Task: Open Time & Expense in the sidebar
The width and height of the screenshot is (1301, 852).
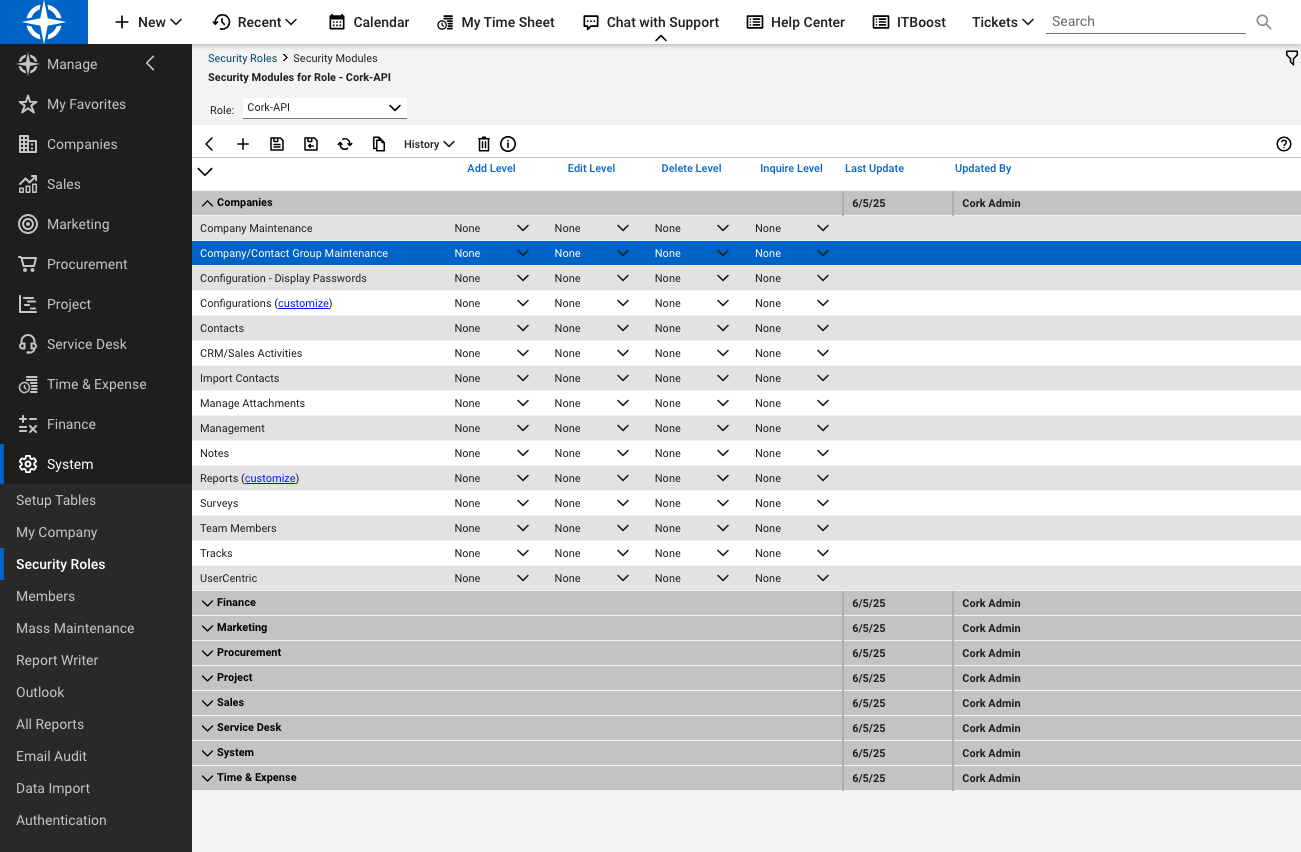Action: point(96,384)
